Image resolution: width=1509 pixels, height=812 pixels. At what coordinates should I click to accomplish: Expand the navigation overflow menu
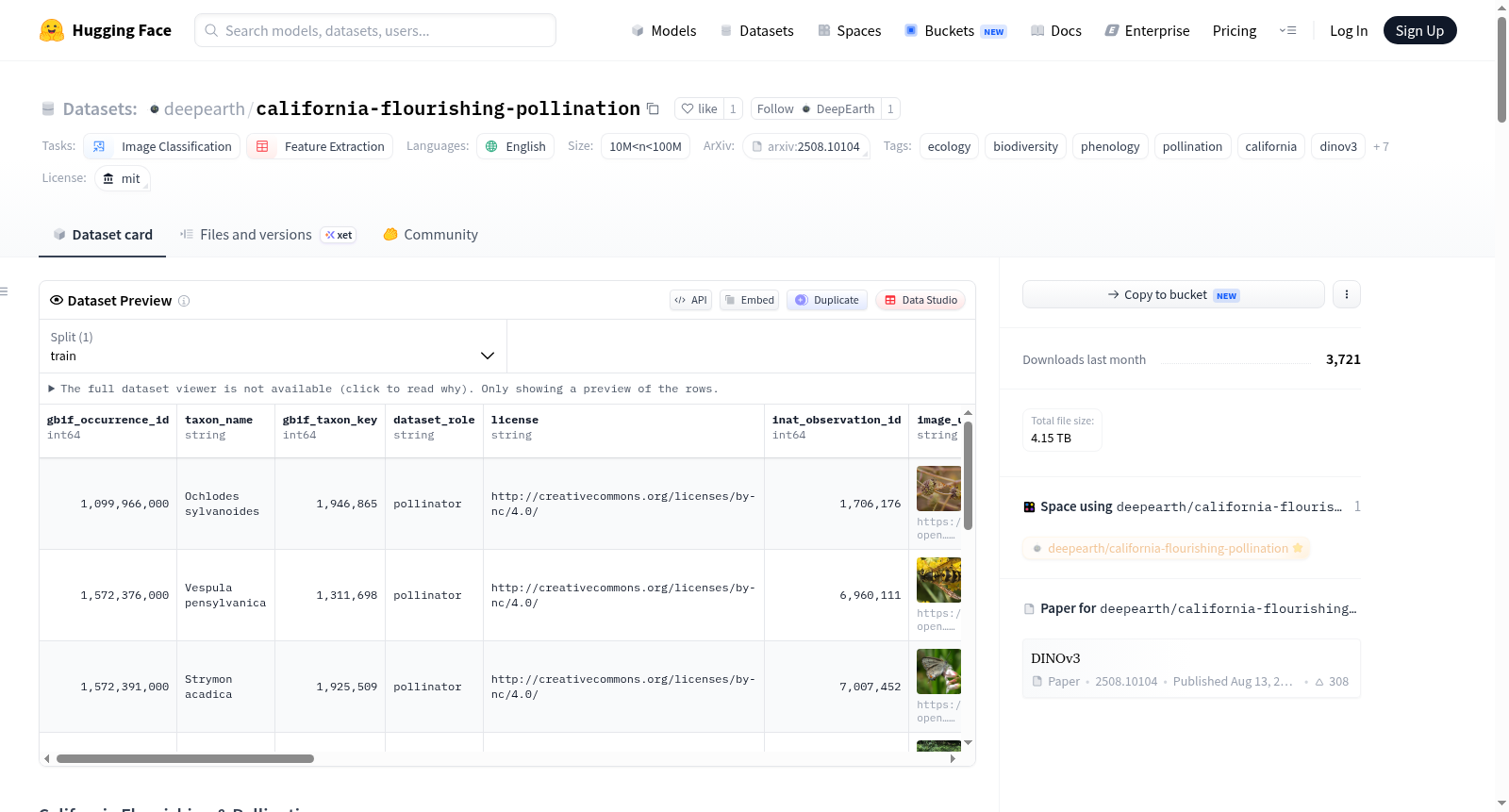(x=1287, y=30)
